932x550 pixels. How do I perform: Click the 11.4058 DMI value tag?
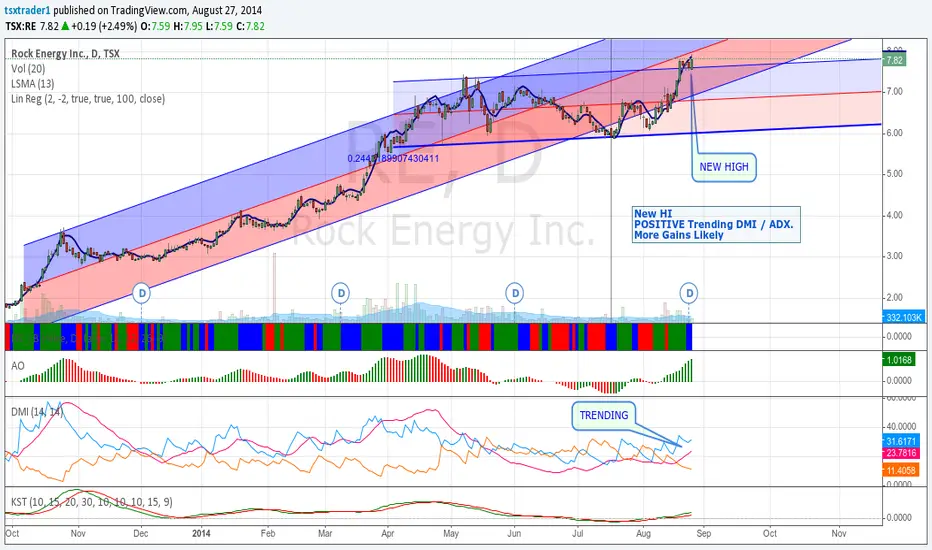[900, 470]
